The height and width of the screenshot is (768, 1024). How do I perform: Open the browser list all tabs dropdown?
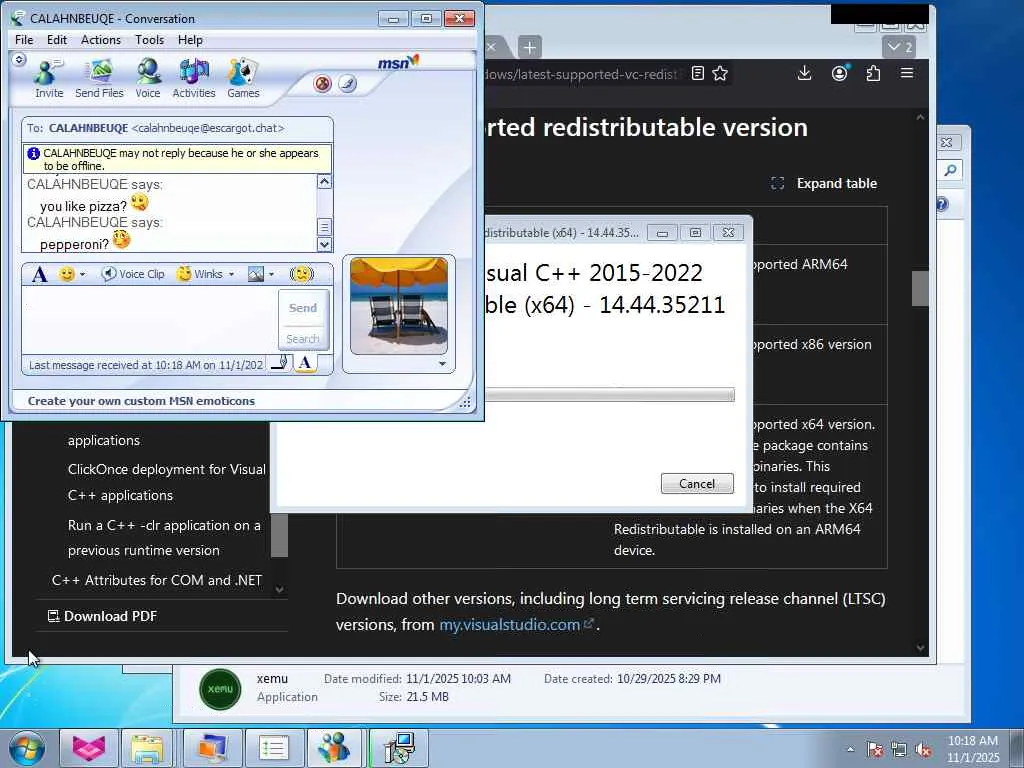coord(899,47)
